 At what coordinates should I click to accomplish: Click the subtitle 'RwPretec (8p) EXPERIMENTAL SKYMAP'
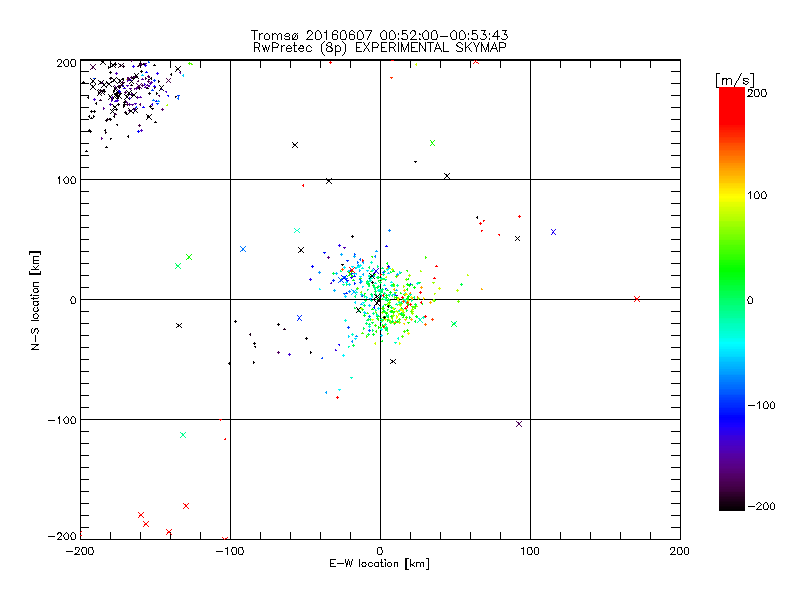379,48
